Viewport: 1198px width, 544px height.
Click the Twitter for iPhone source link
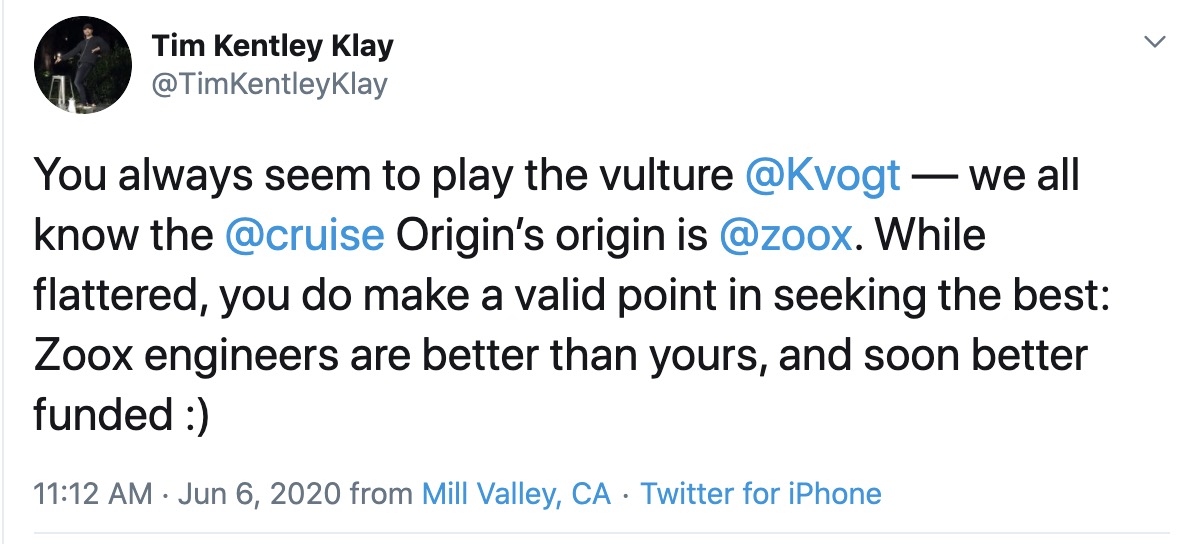tap(761, 494)
